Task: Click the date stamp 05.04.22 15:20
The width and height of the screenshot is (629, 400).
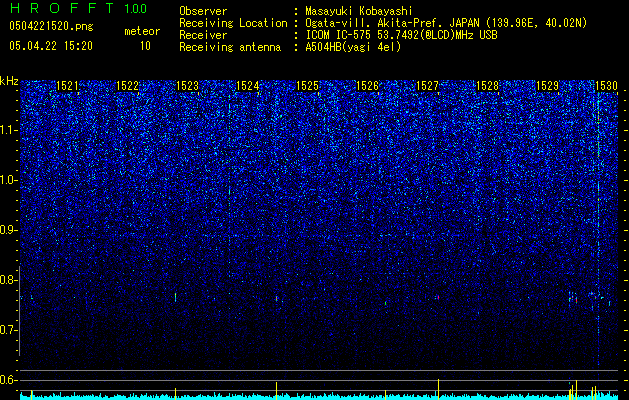Action: pos(51,46)
